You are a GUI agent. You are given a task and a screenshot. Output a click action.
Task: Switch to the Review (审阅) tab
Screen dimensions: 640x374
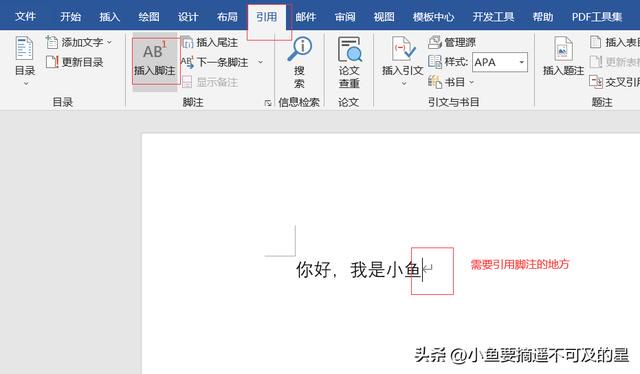pyautogui.click(x=345, y=17)
